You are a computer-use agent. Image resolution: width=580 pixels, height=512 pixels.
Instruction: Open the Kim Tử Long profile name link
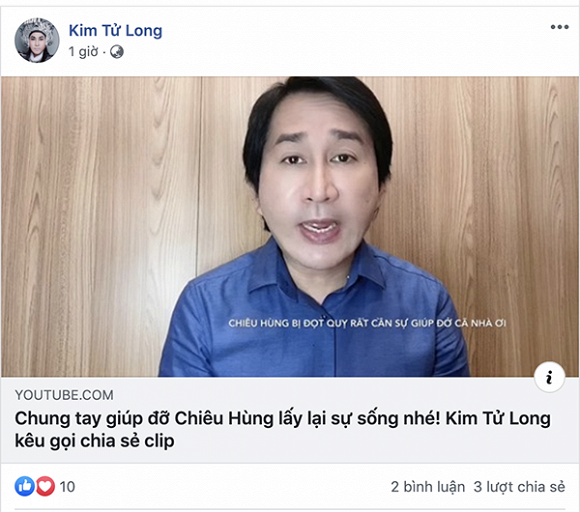(x=115, y=30)
